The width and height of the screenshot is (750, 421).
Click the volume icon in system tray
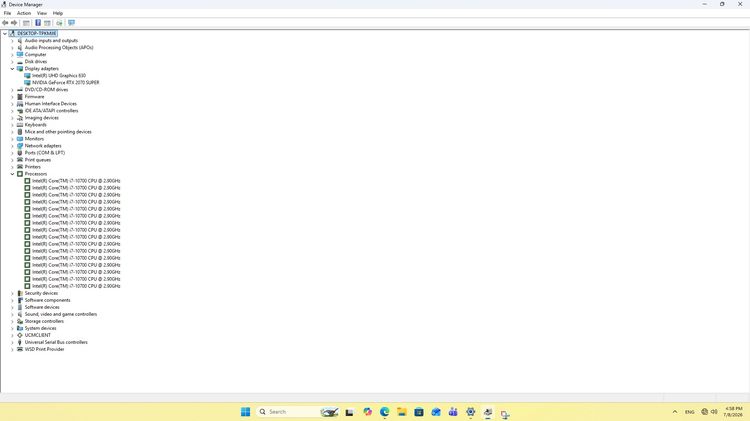[714, 412]
